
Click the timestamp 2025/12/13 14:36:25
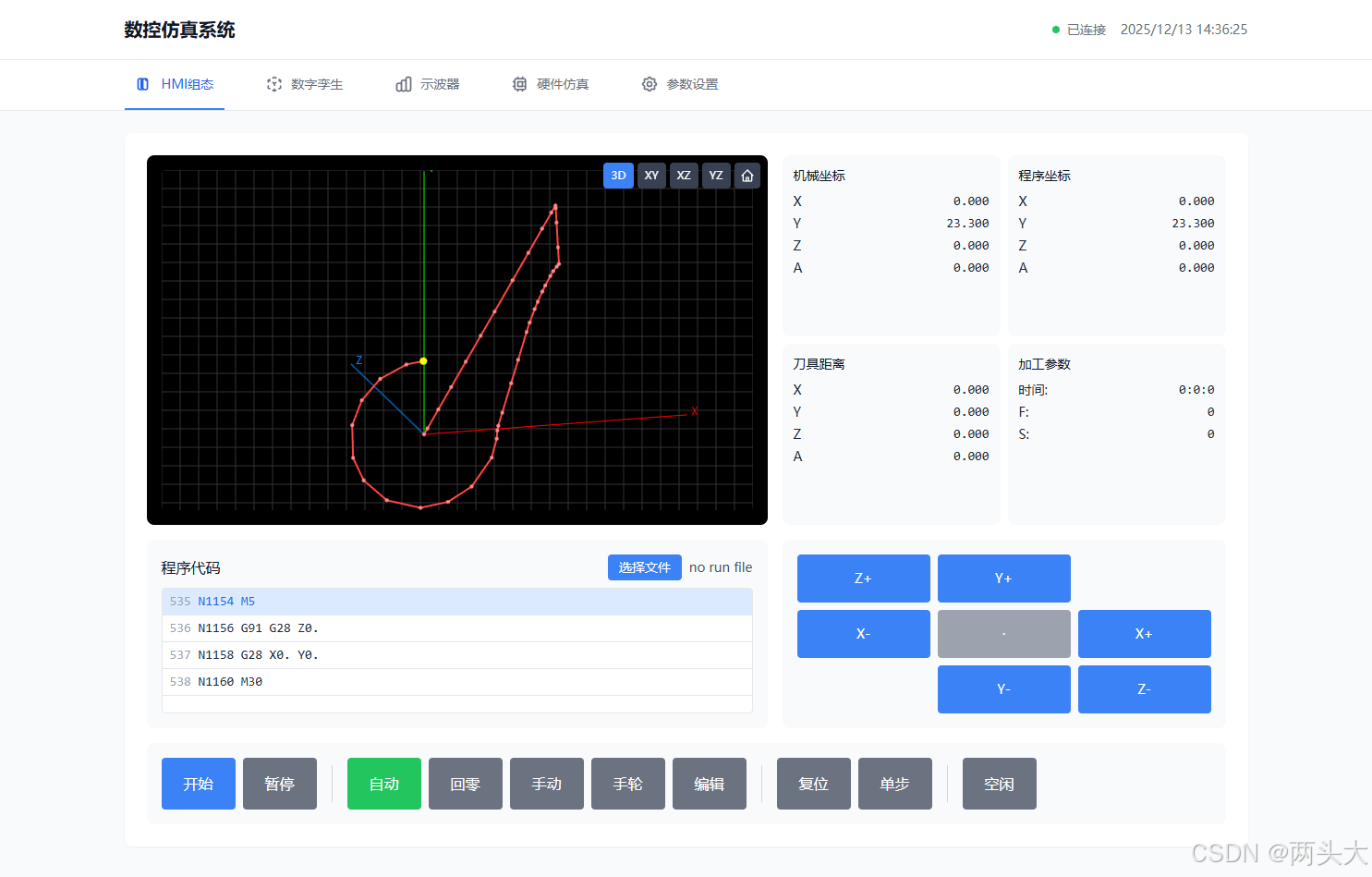pos(1184,30)
